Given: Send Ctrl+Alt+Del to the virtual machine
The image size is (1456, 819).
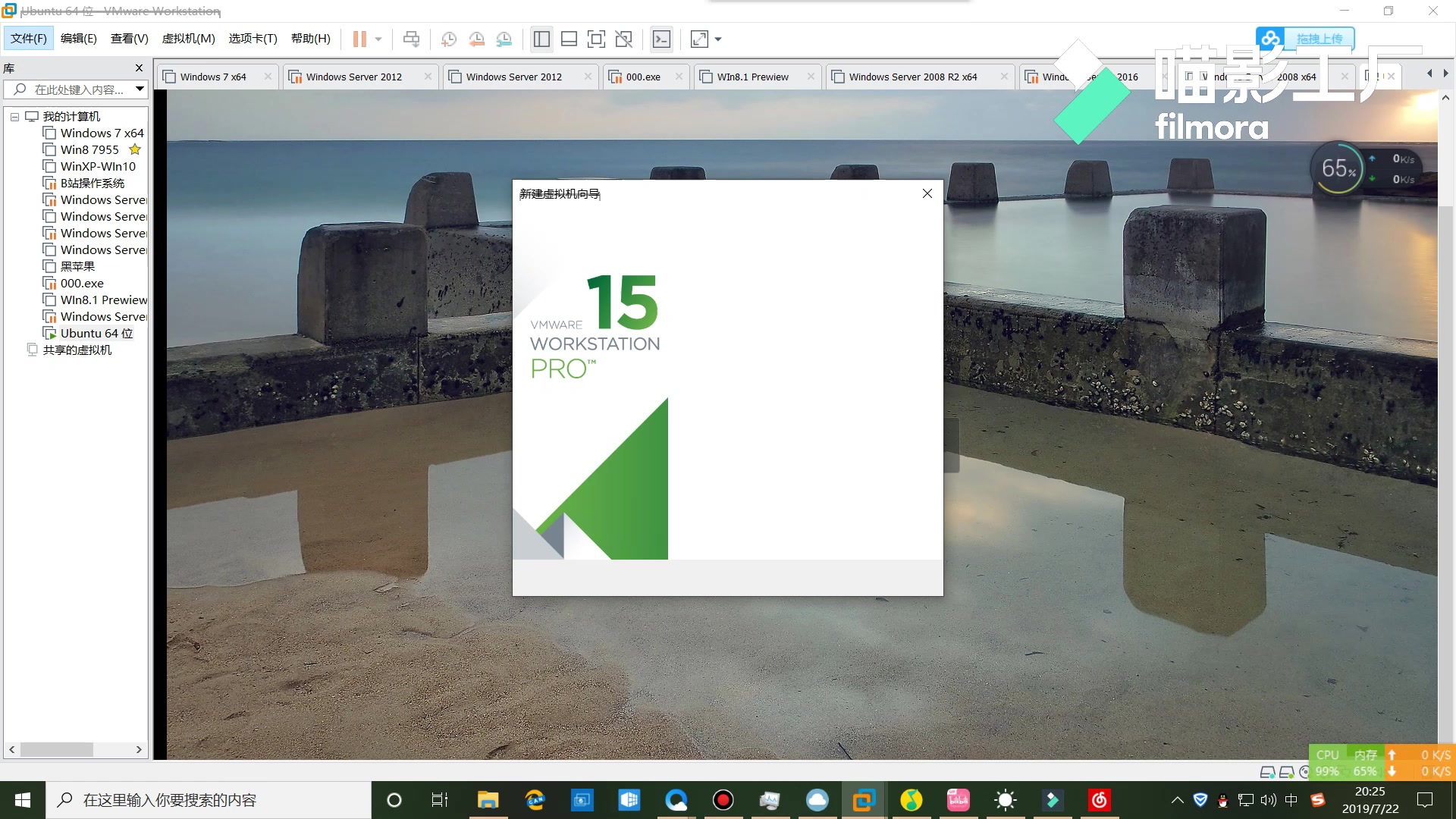Looking at the screenshot, I should pos(411,39).
